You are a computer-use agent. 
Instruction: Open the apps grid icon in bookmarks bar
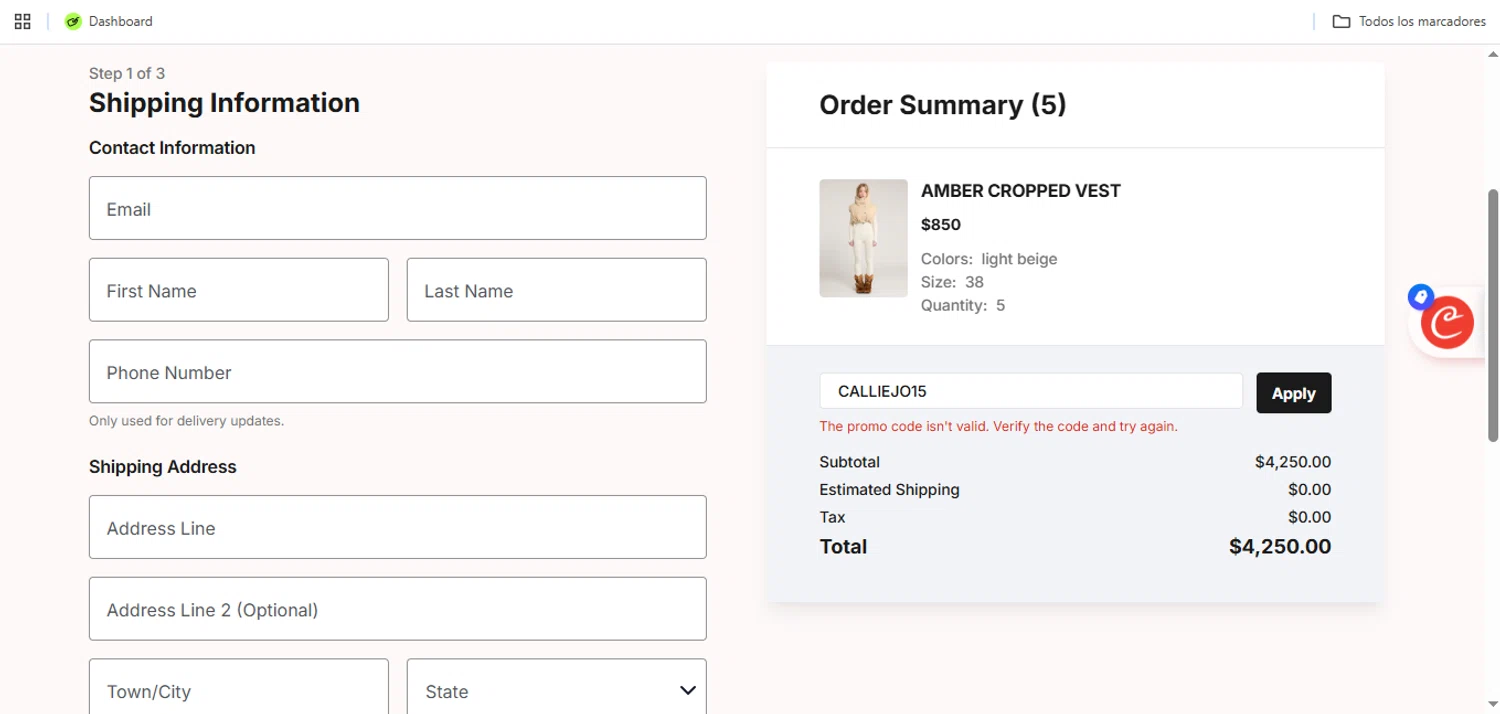(x=23, y=21)
